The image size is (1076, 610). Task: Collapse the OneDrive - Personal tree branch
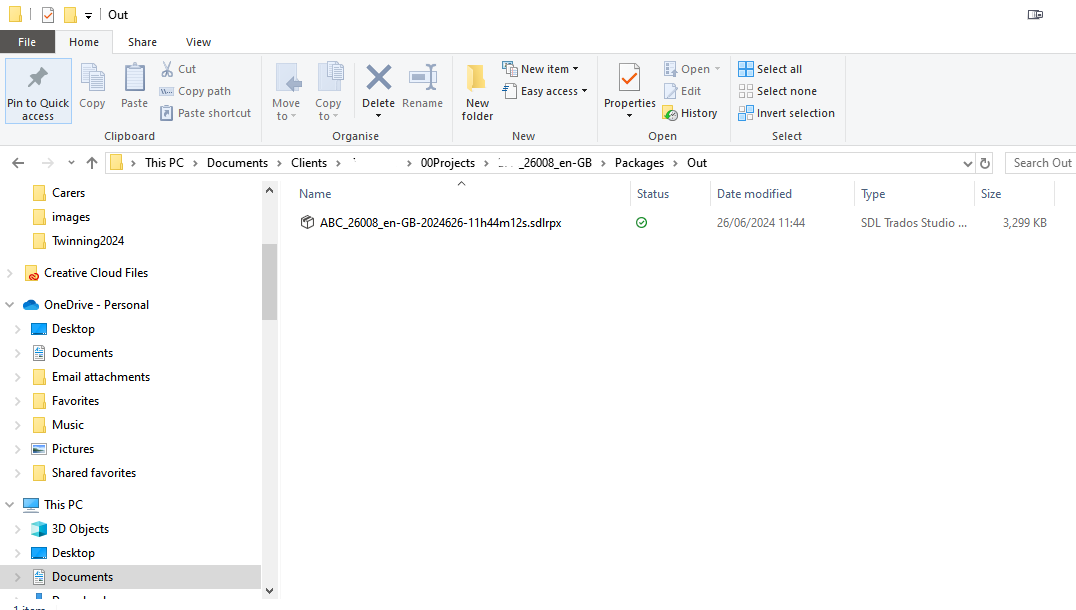tap(10, 304)
